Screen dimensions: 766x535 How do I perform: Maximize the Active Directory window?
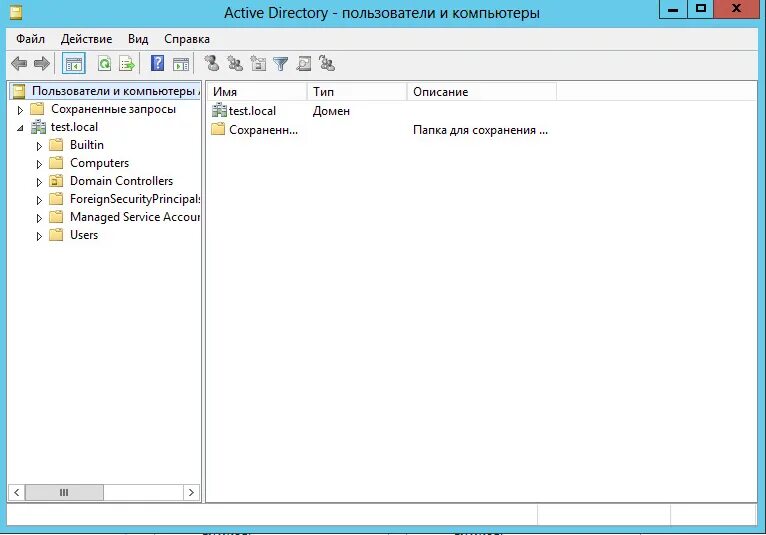701,9
